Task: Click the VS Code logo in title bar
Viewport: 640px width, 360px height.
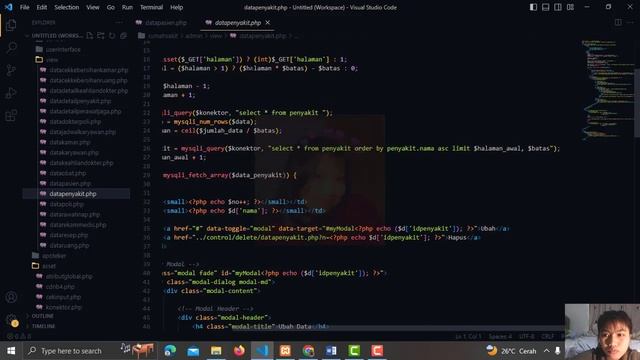Action: [x=9, y=7]
